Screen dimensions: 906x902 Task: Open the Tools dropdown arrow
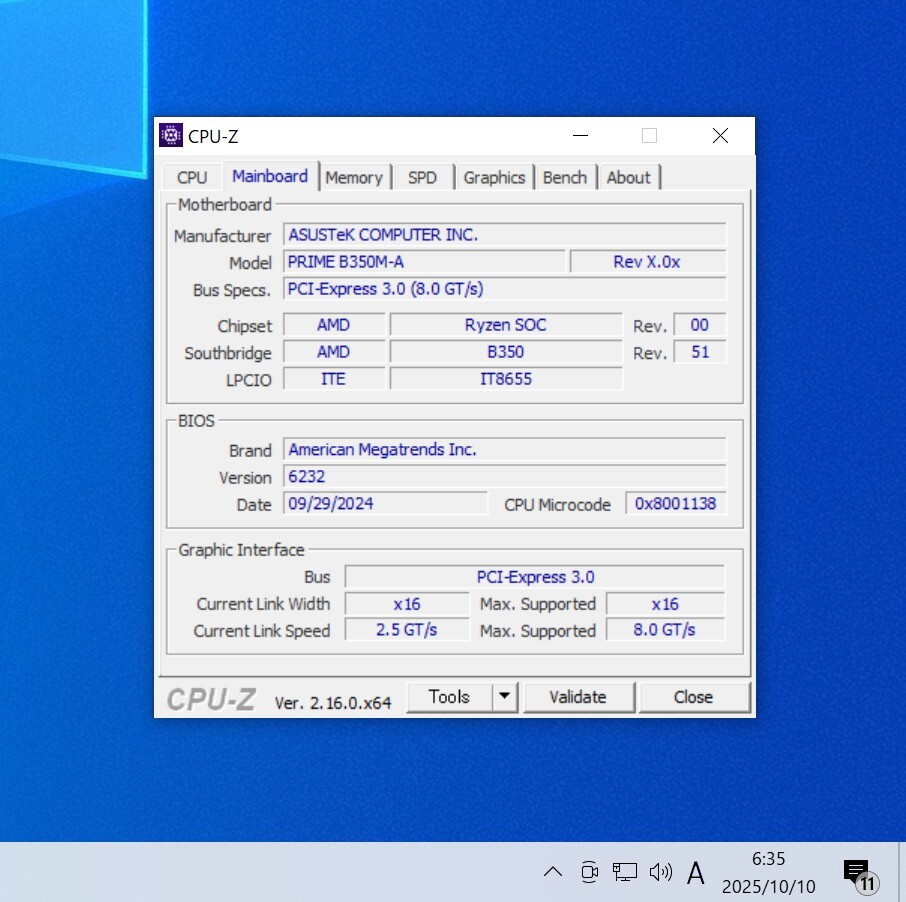505,697
